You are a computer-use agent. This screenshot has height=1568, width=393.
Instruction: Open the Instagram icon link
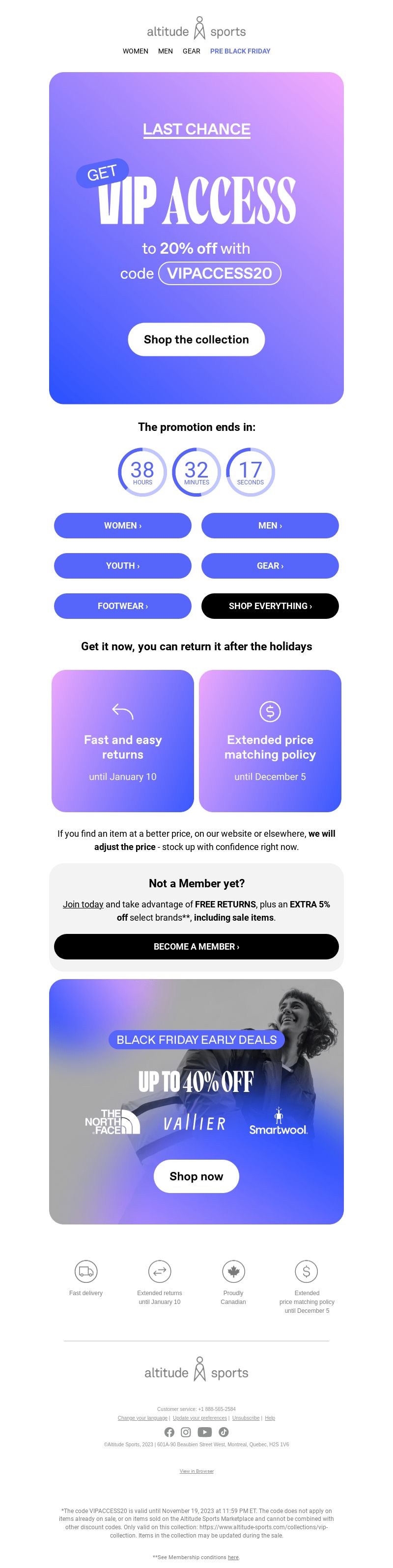click(186, 1432)
